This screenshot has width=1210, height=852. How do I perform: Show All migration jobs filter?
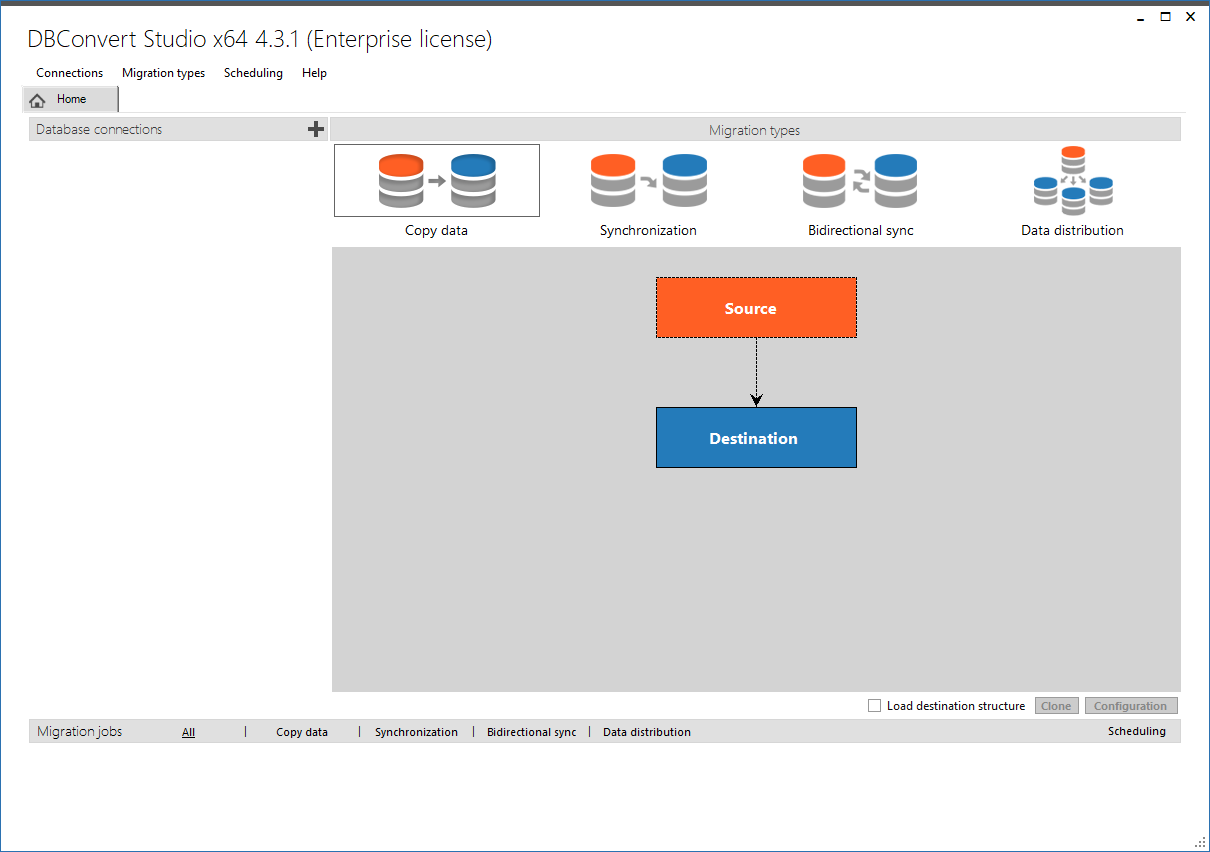(189, 732)
